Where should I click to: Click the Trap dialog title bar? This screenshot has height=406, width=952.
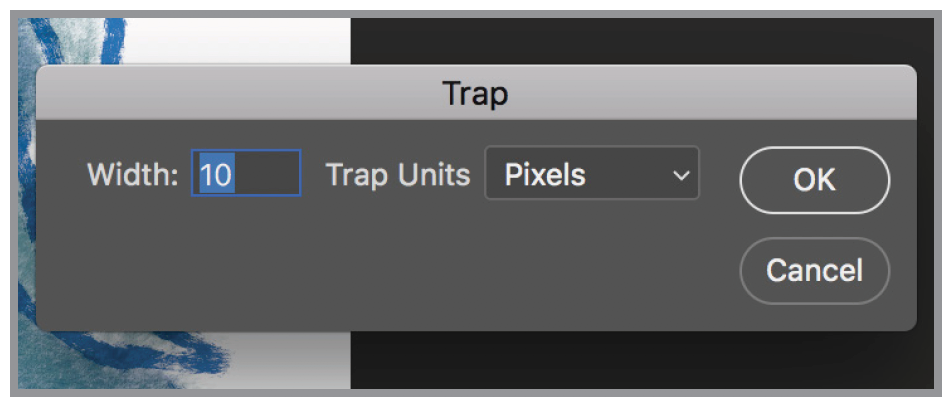(x=476, y=94)
